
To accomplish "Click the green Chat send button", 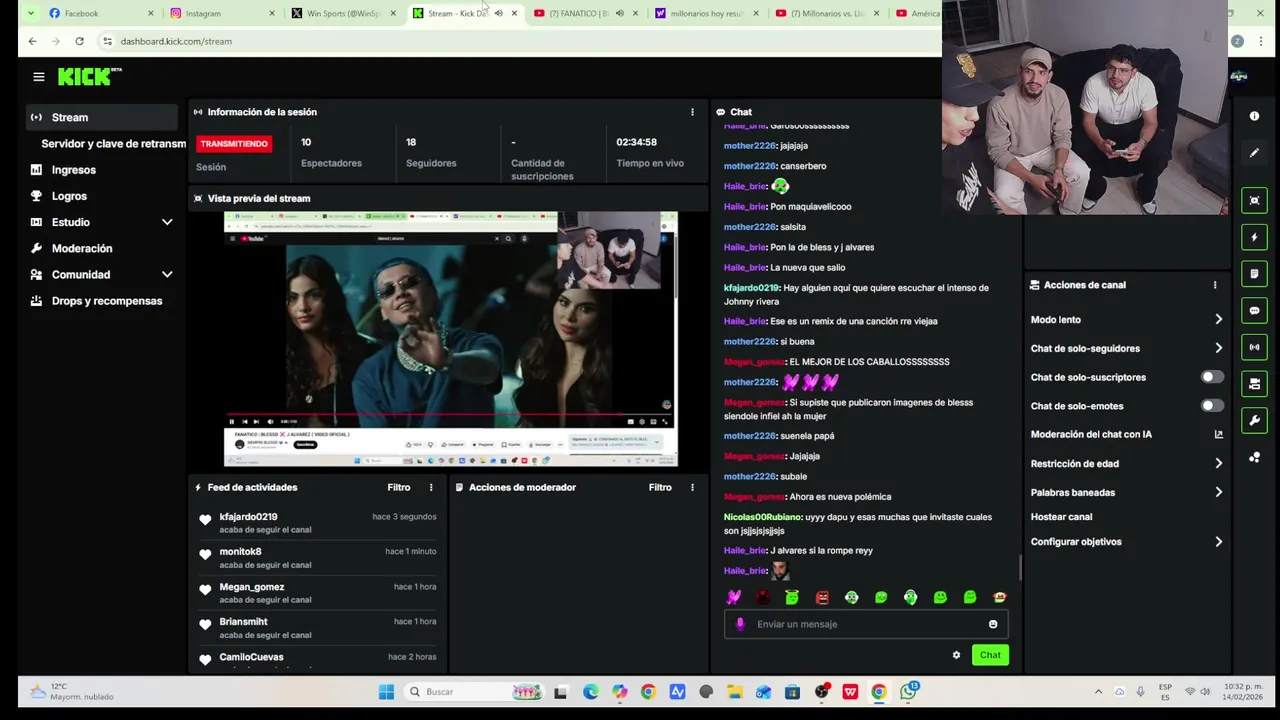I will tap(990, 655).
